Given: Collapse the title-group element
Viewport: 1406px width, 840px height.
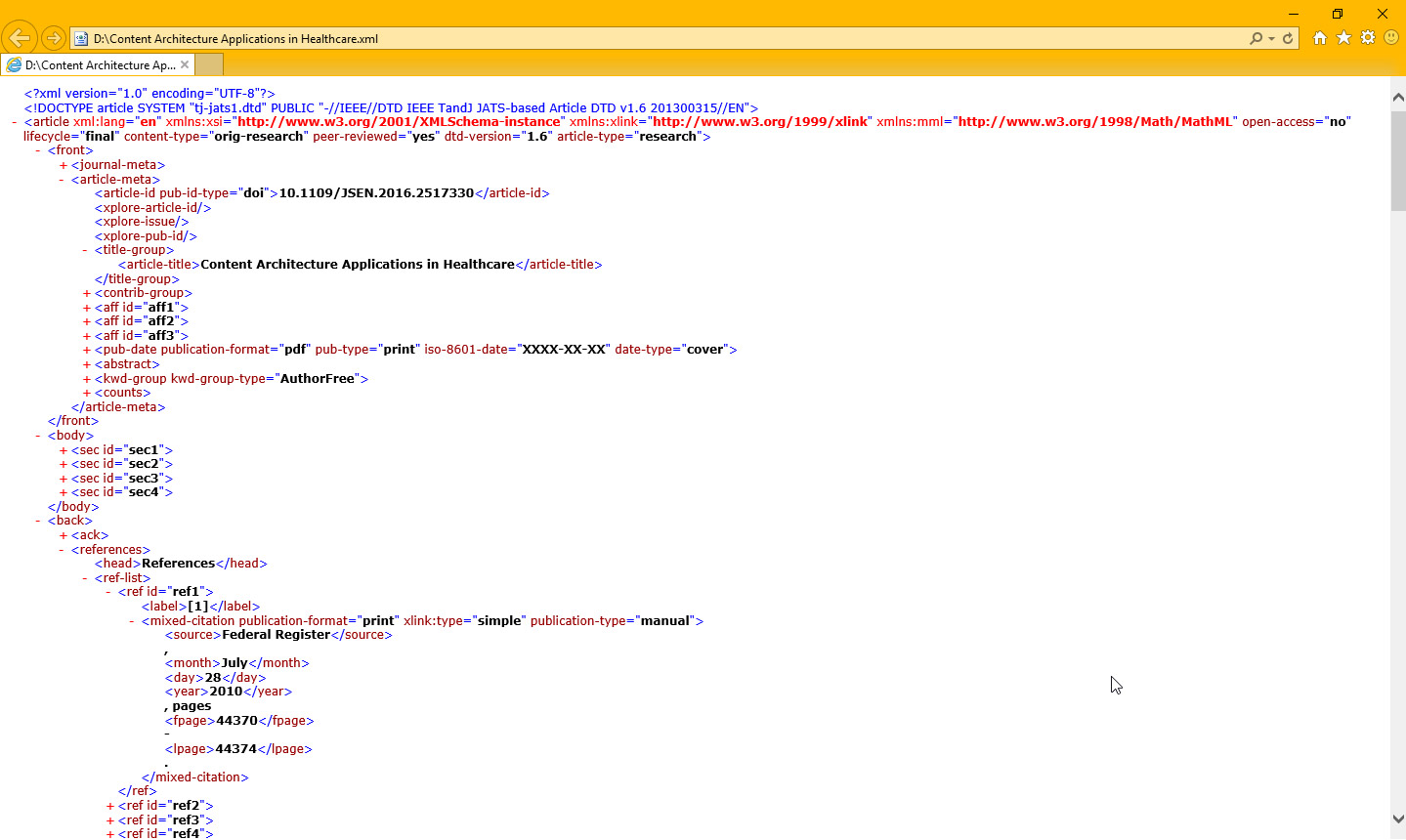Looking at the screenshot, I should click(x=85, y=250).
